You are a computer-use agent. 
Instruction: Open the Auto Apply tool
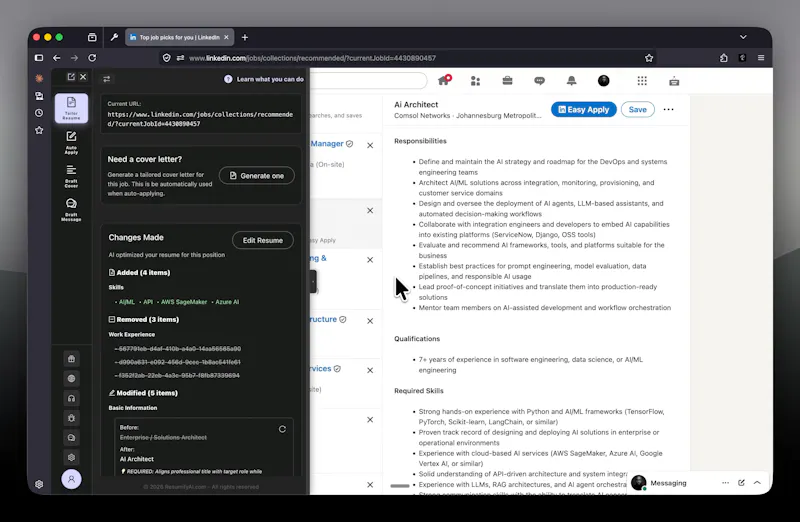71,142
